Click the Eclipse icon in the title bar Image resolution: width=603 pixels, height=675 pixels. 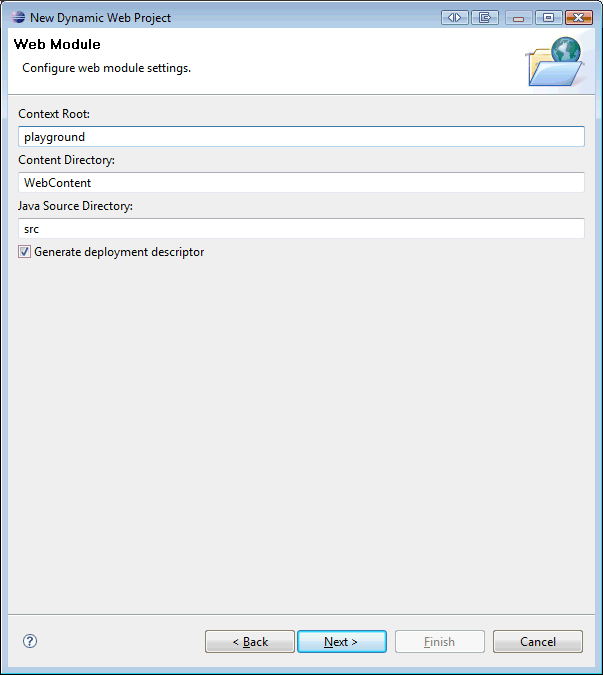(x=19, y=17)
